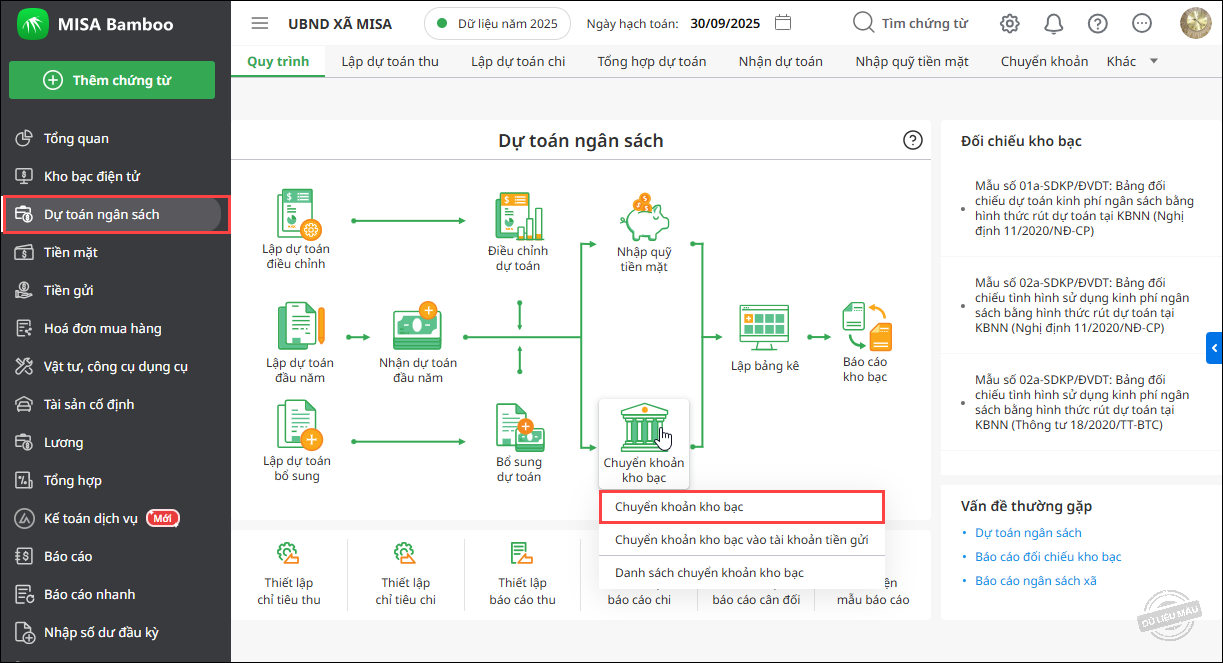This screenshot has width=1223, height=663.
Task: Switch to Lập dự toán thu tab
Action: pyautogui.click(x=390, y=61)
